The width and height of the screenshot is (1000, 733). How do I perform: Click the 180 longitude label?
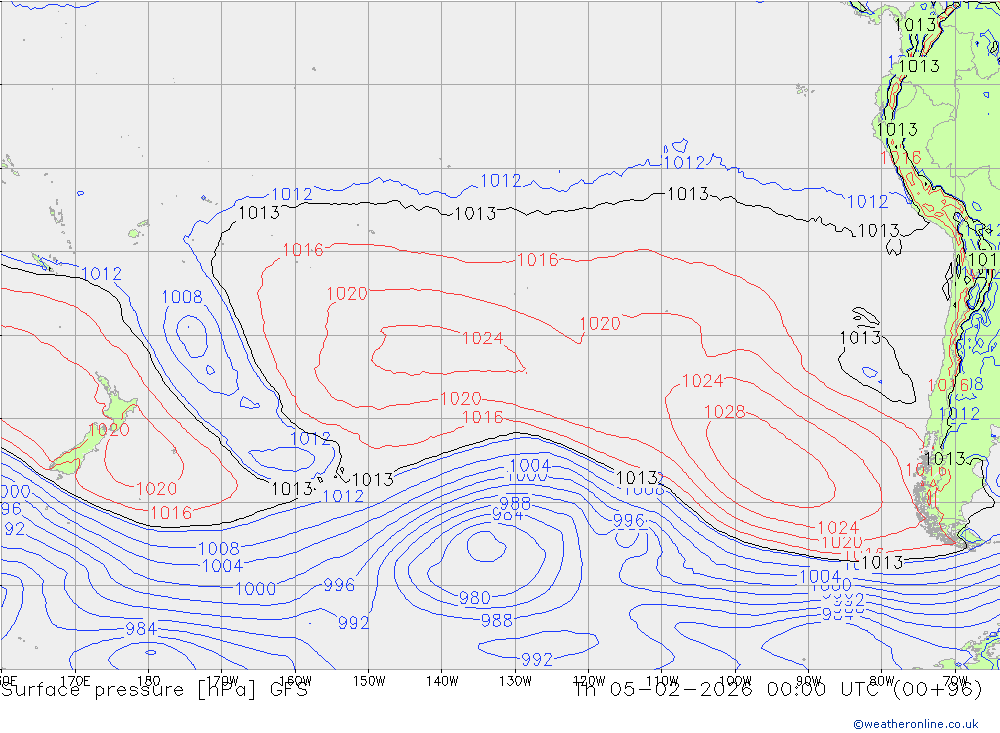tap(149, 681)
